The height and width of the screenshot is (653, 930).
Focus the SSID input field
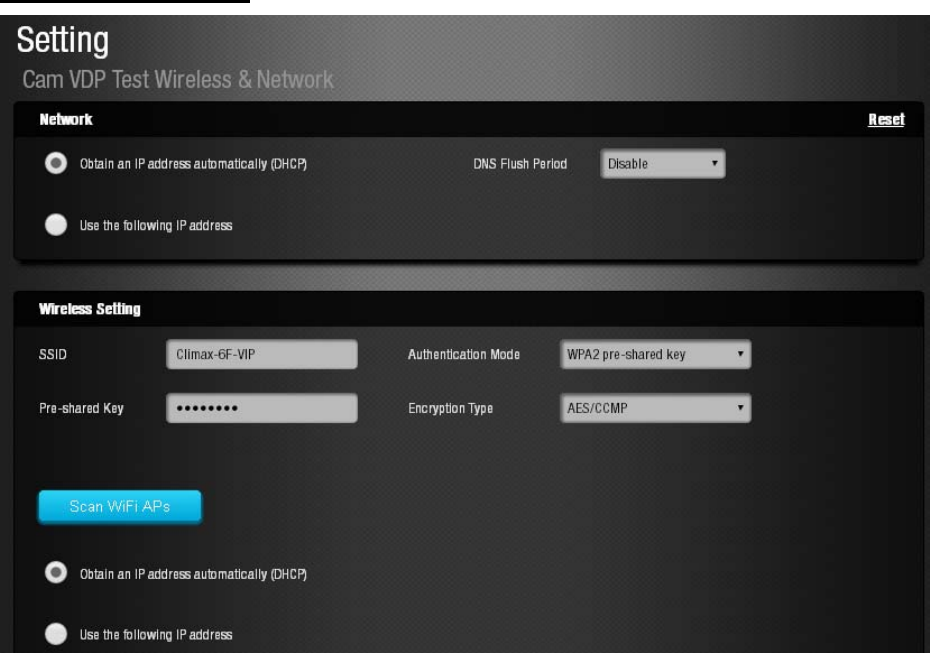(x=262, y=354)
